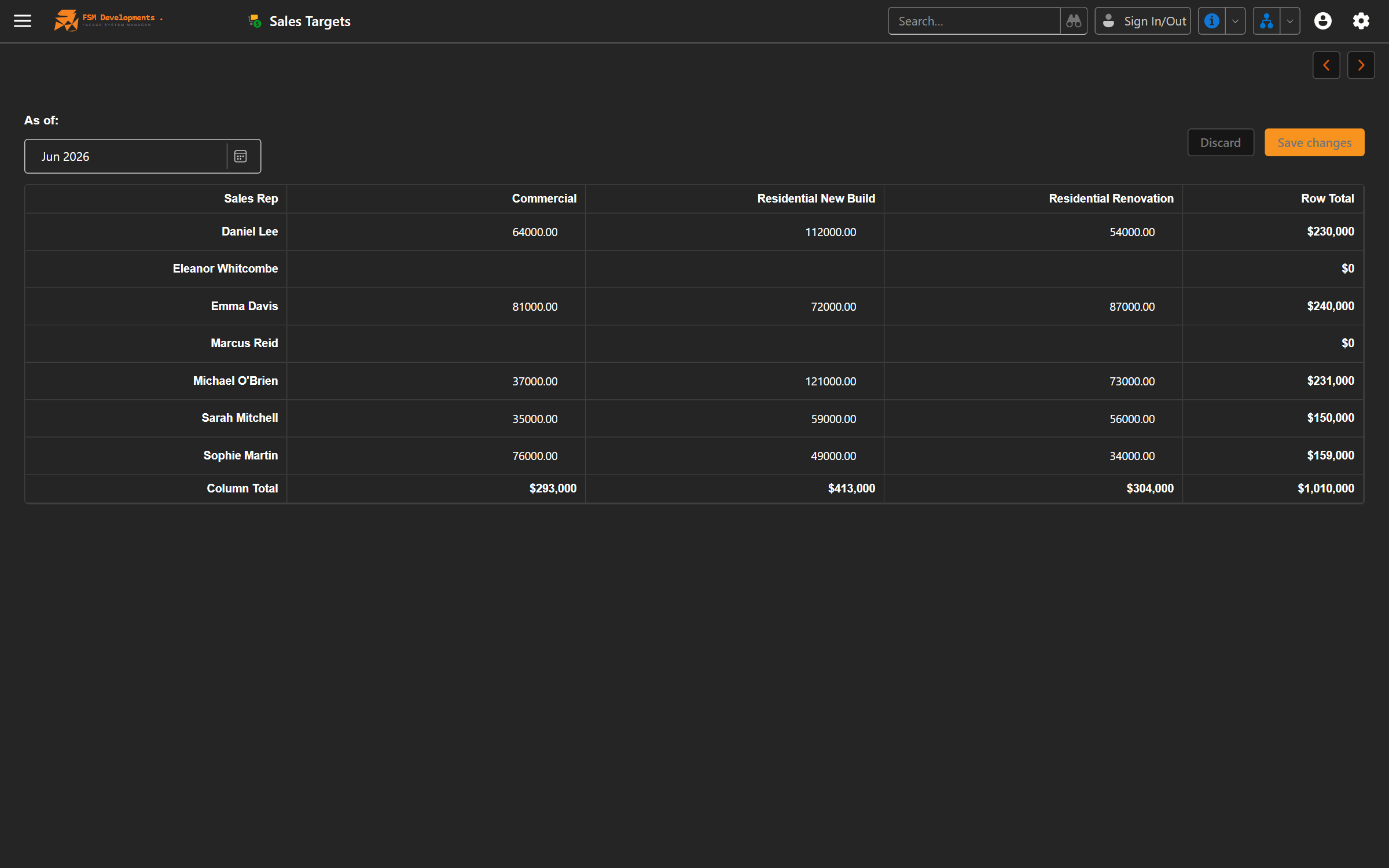Screen dimensions: 1389x868
Task: Click the Residential Renovation total $304,000
Action: 1150,488
